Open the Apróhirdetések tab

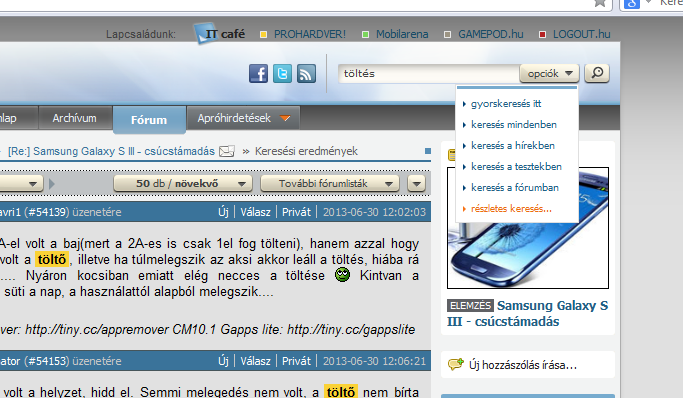tap(243, 118)
